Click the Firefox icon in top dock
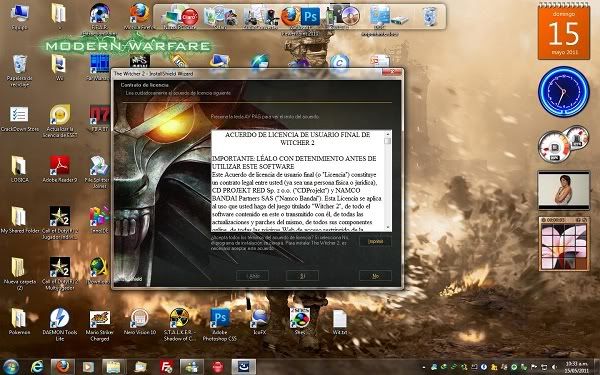This screenshot has height=375, width=600. click(x=290, y=17)
